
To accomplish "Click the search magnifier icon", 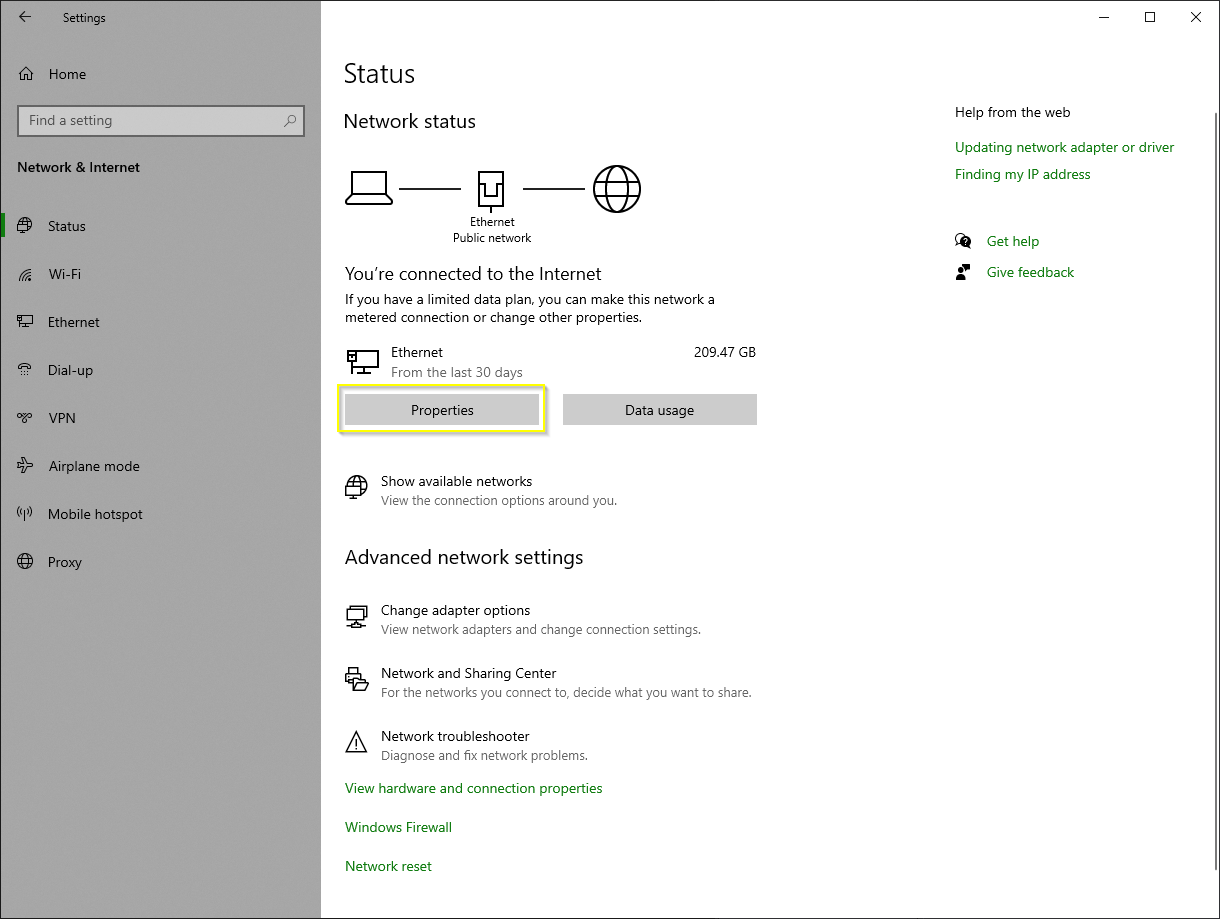I will [290, 121].
